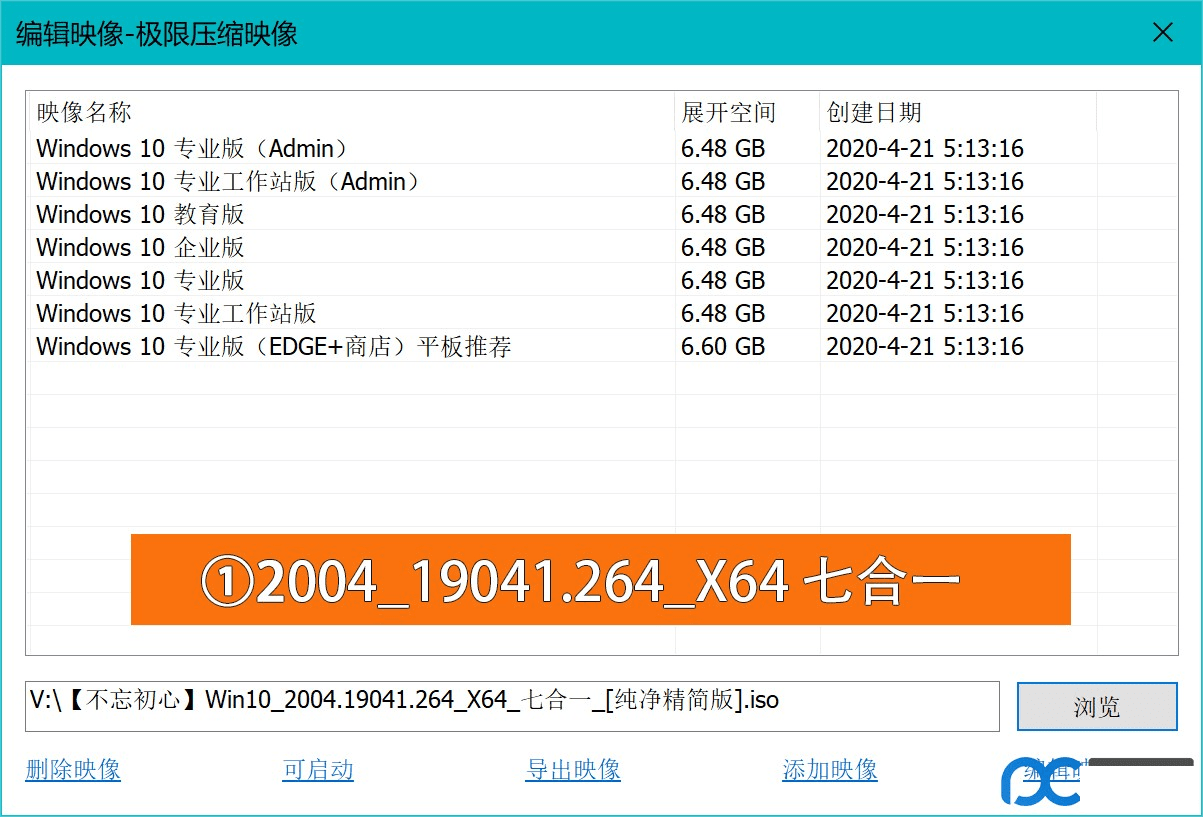Click 6.48 GB in the 教育版 row

coord(723,215)
